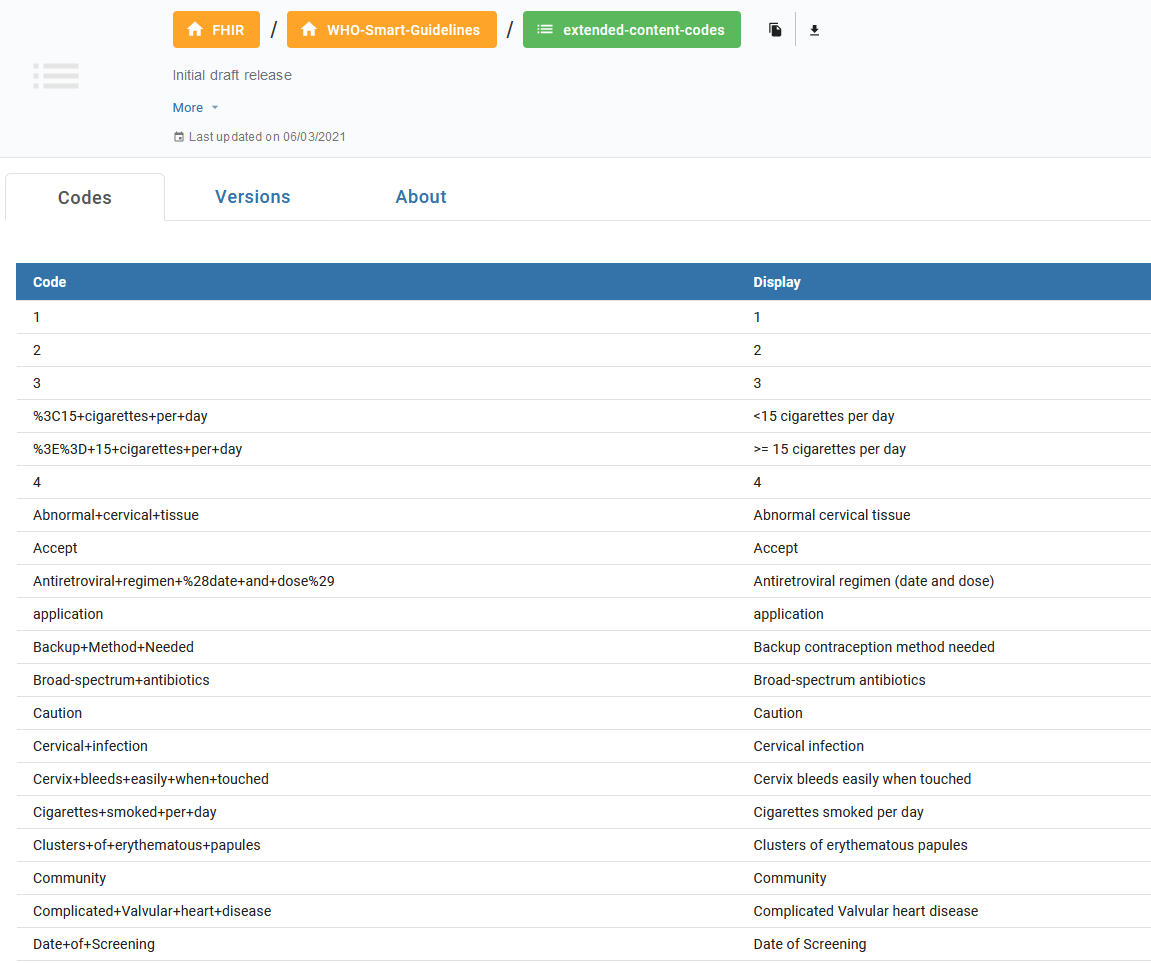This screenshot has height=963, width=1151.
Task: Click display 'Cigarettes smoked per day'
Action: [x=838, y=813]
